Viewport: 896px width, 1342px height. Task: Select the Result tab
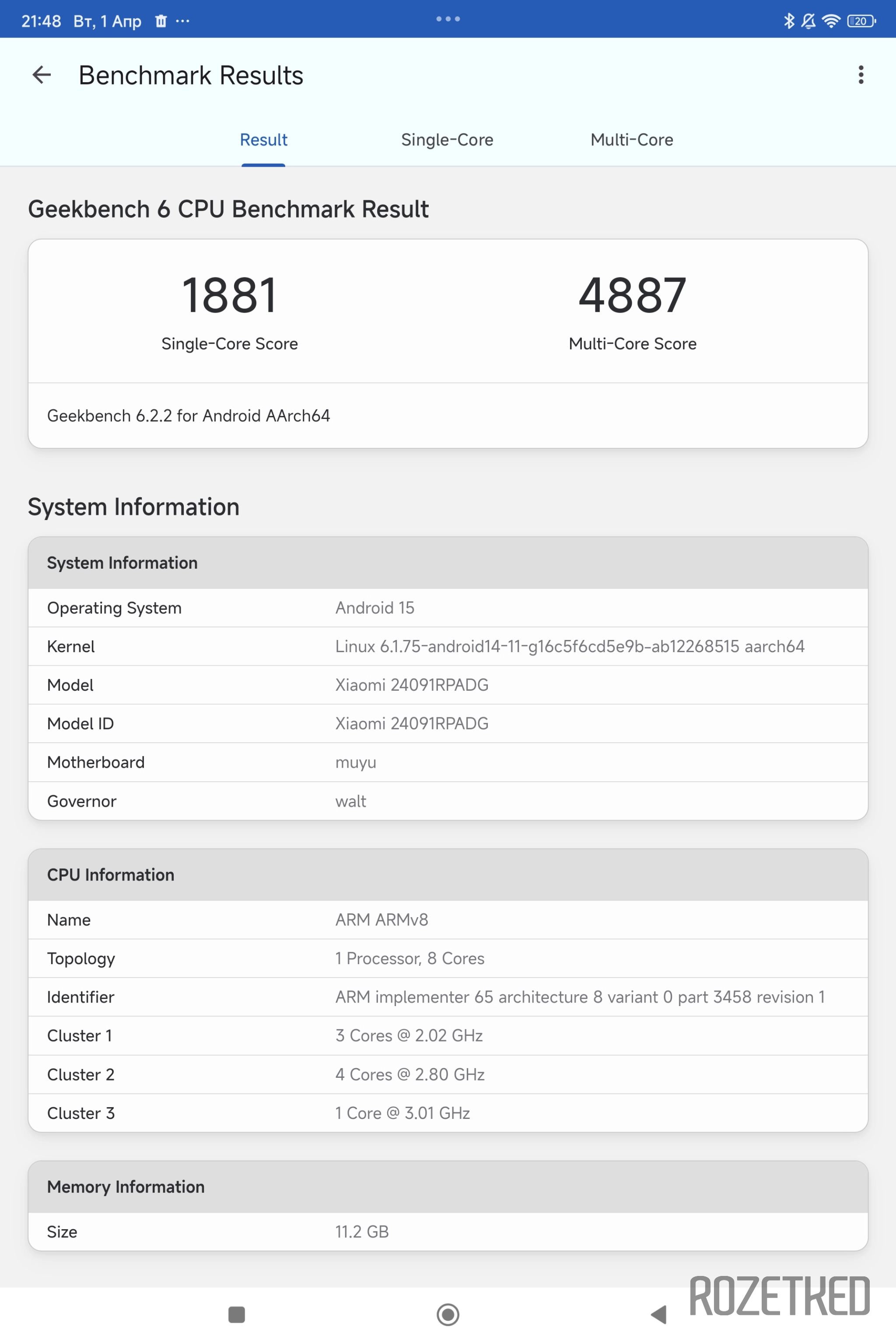(263, 140)
